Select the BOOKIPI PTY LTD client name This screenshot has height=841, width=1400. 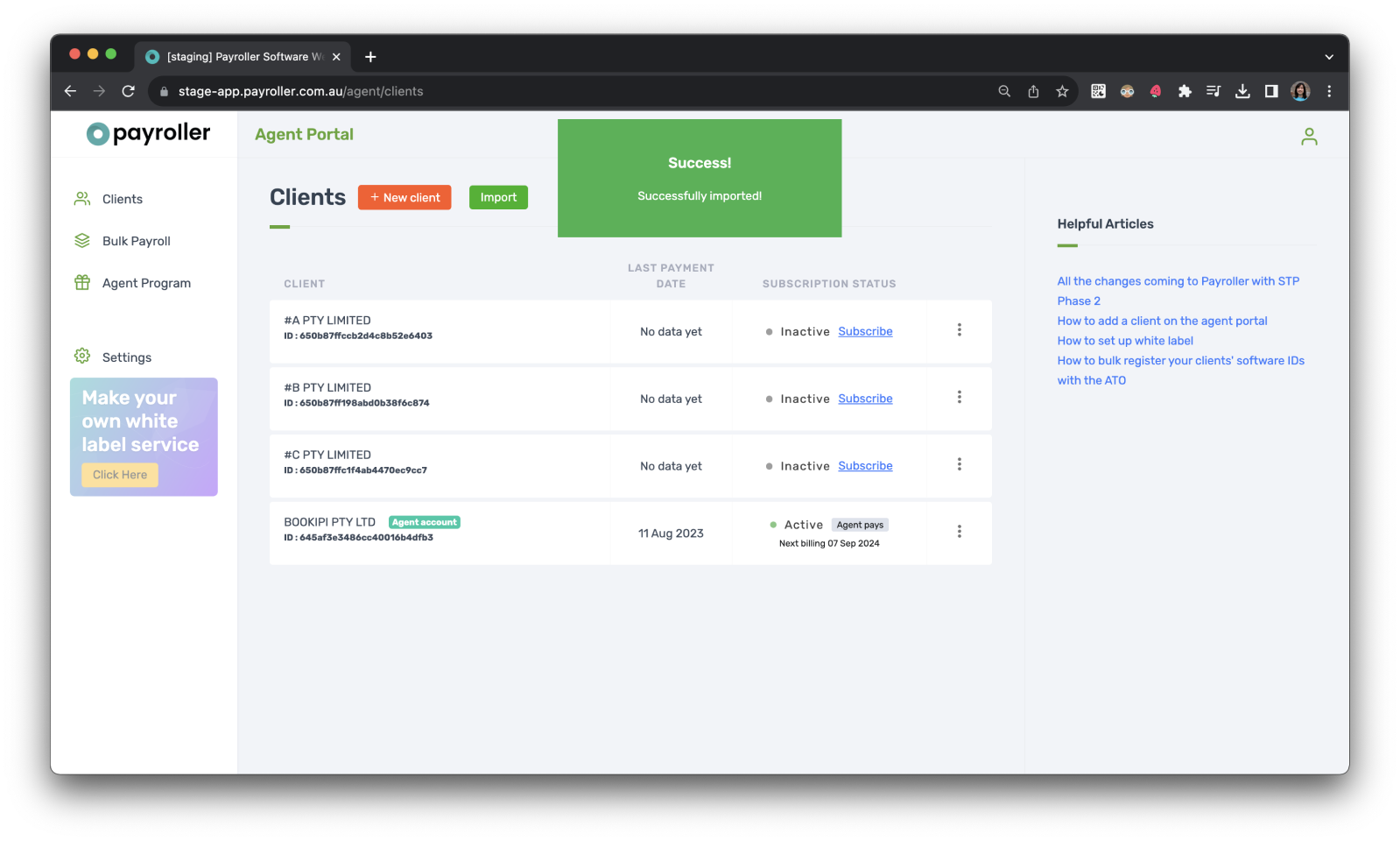(329, 522)
